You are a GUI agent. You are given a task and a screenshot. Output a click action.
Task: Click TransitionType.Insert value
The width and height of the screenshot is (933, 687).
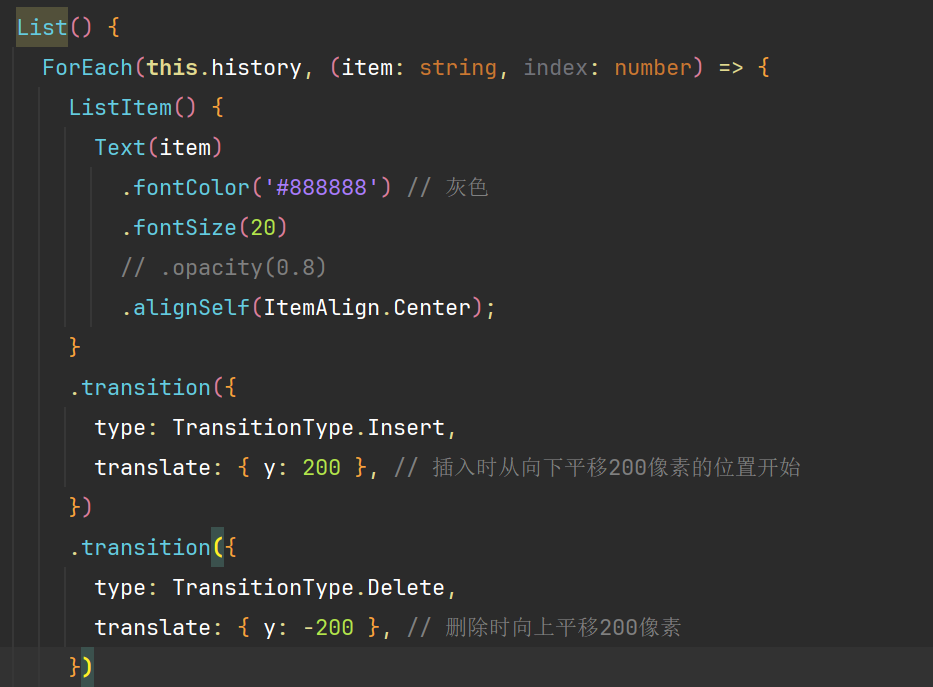point(308,428)
